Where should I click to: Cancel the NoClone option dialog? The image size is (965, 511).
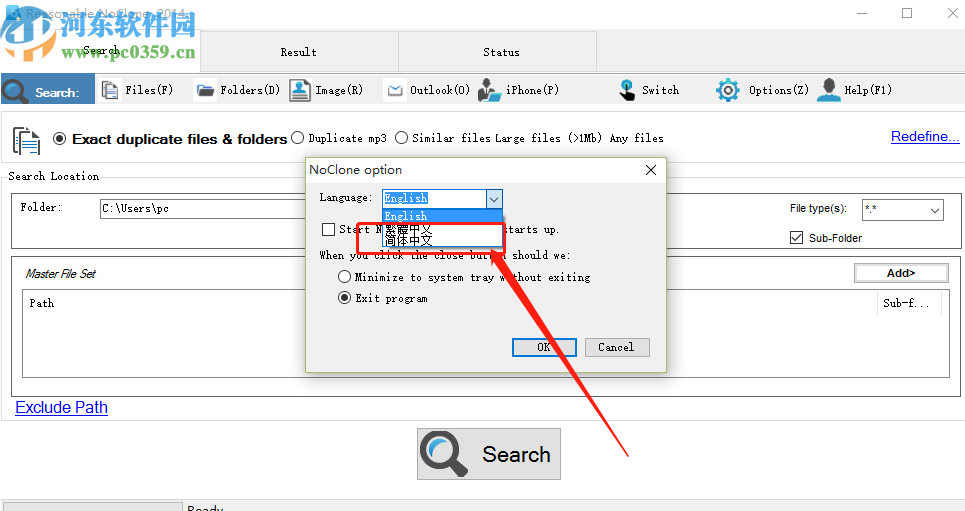click(617, 347)
